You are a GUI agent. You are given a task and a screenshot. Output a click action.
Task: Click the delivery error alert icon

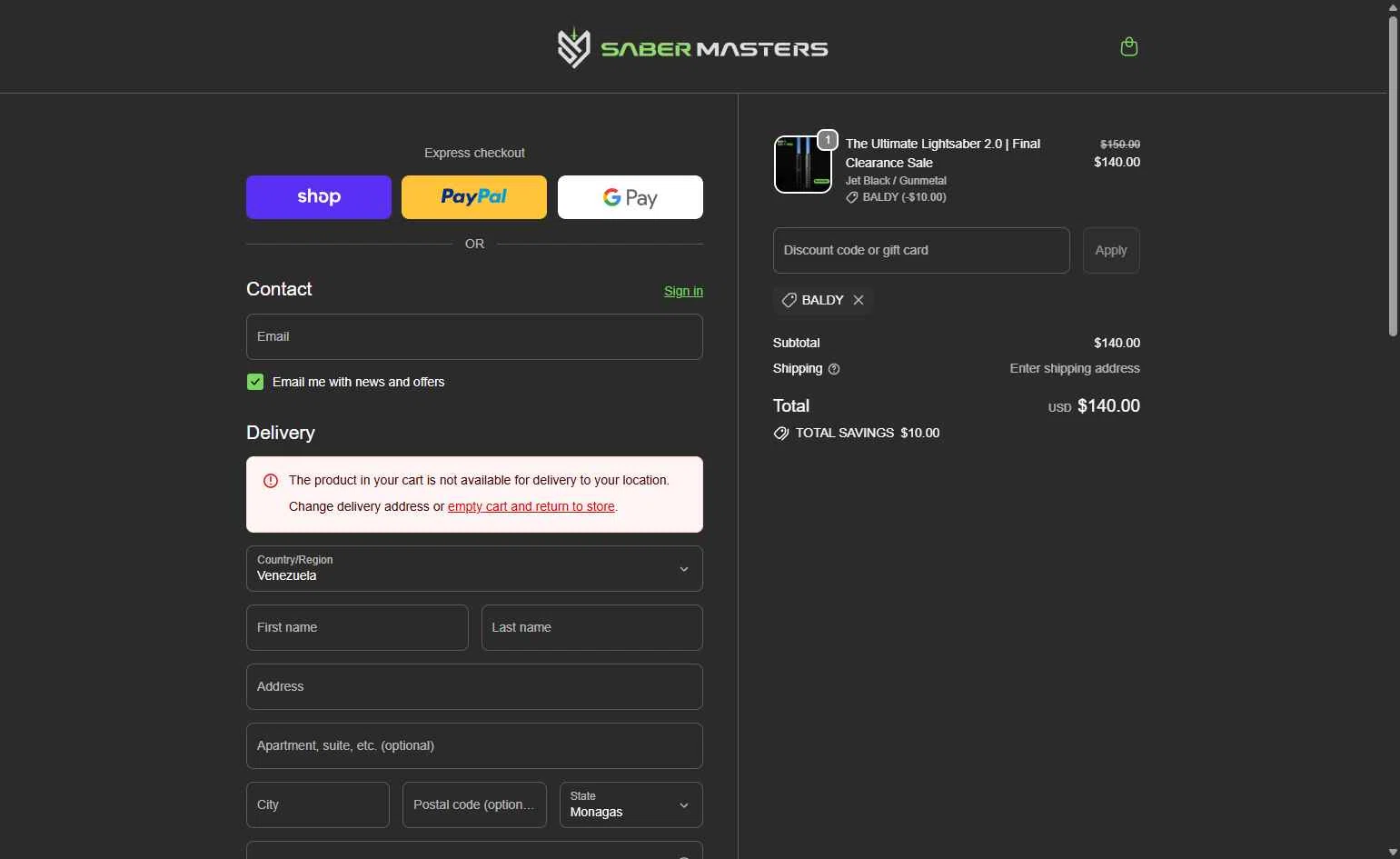click(271, 481)
